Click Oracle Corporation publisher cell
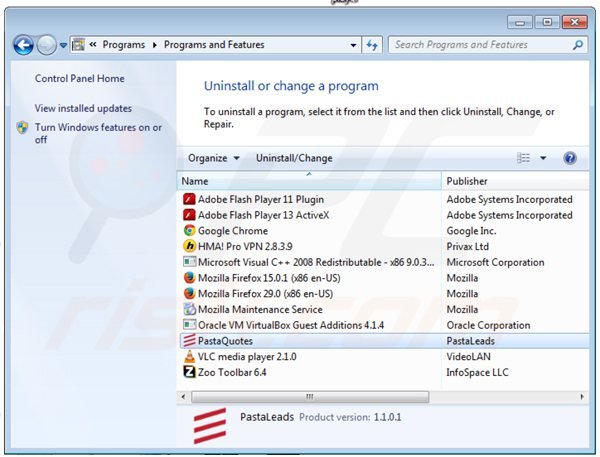 coord(488,325)
